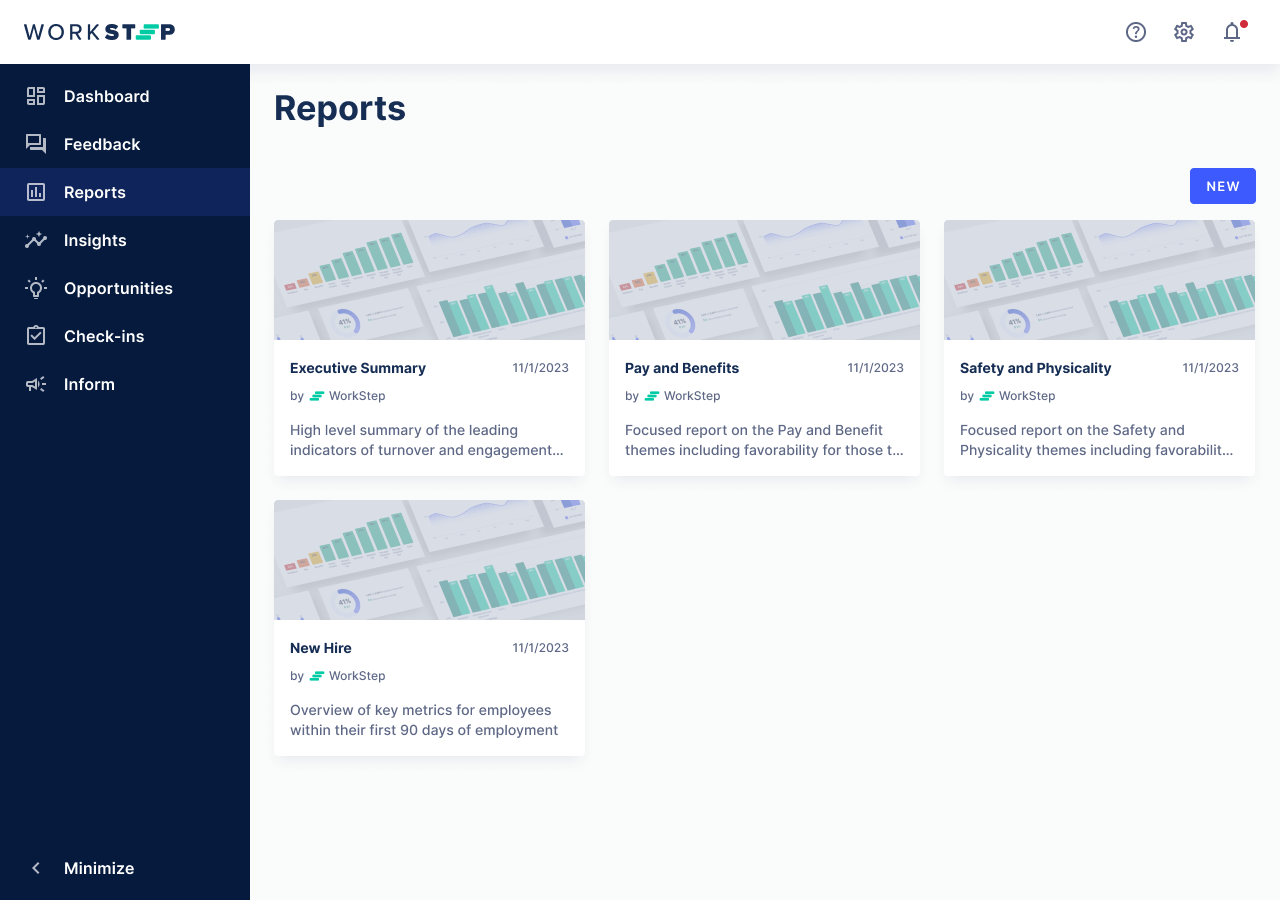
Task: Select the Feedback chat icon
Action: click(36, 144)
